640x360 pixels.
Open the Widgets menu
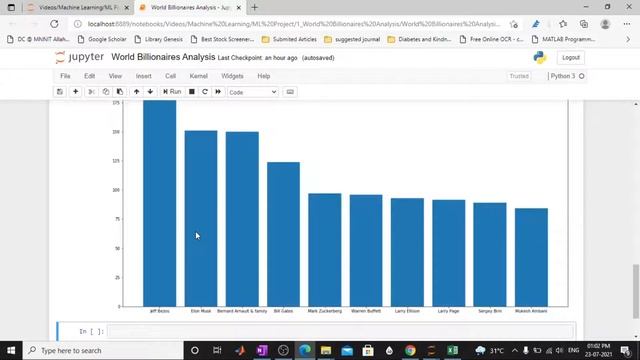232,76
